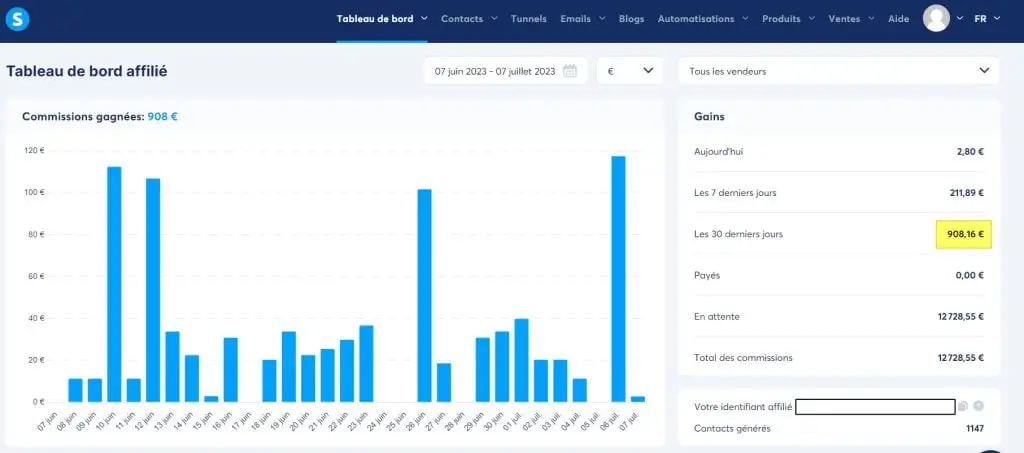Expand the Emails menu chevron
This screenshot has height=453, width=1024.
coord(601,18)
